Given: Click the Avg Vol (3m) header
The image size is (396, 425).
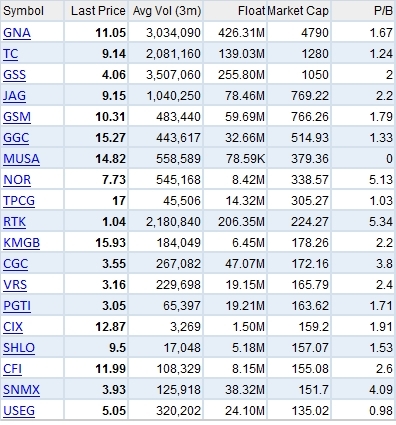Looking at the screenshot, I should coord(167,11).
